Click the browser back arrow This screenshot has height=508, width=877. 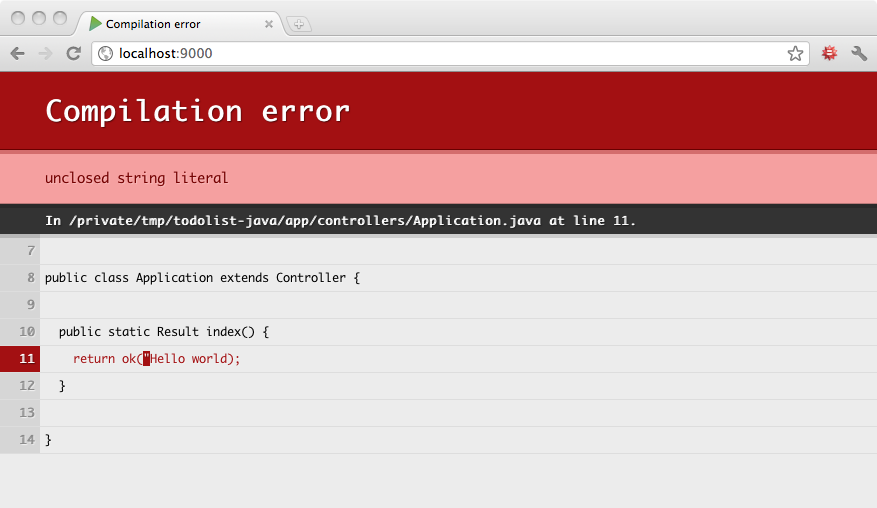point(17,54)
